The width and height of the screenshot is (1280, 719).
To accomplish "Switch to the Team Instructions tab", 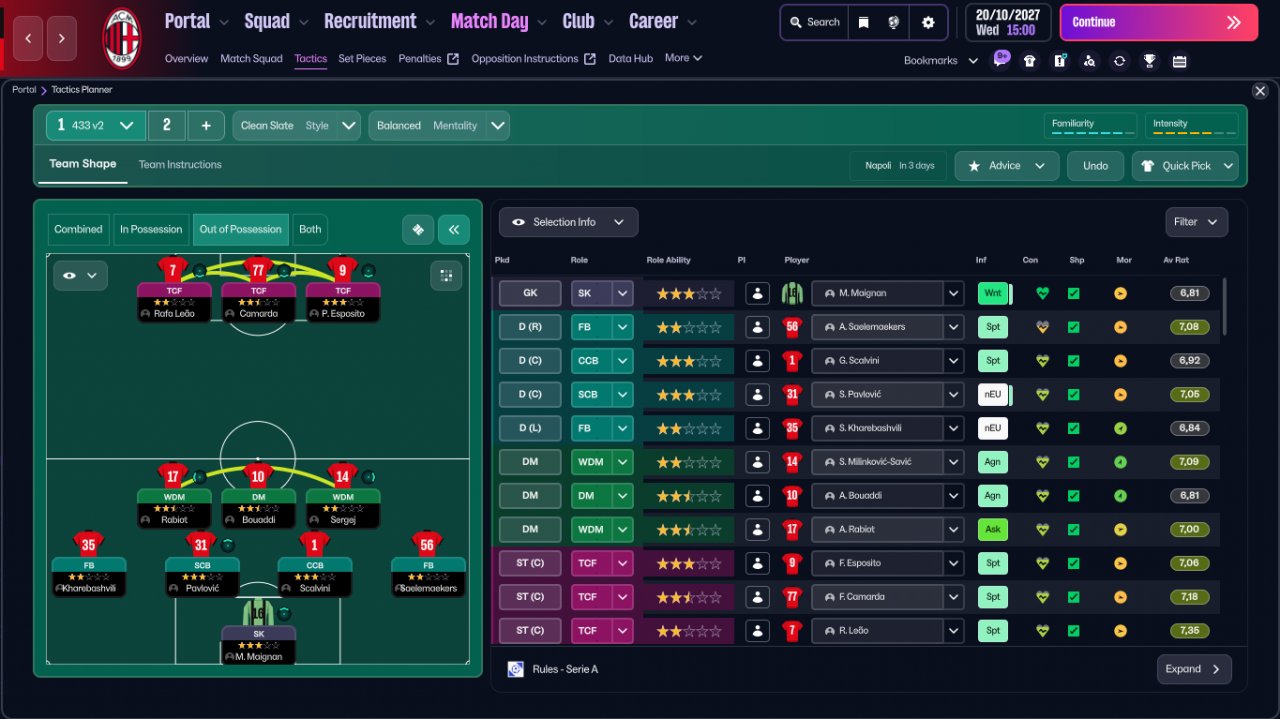I will coord(180,165).
